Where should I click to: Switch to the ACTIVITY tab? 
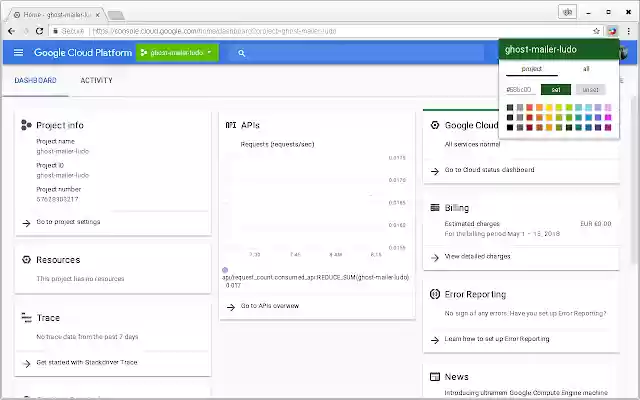pyautogui.click(x=96, y=80)
